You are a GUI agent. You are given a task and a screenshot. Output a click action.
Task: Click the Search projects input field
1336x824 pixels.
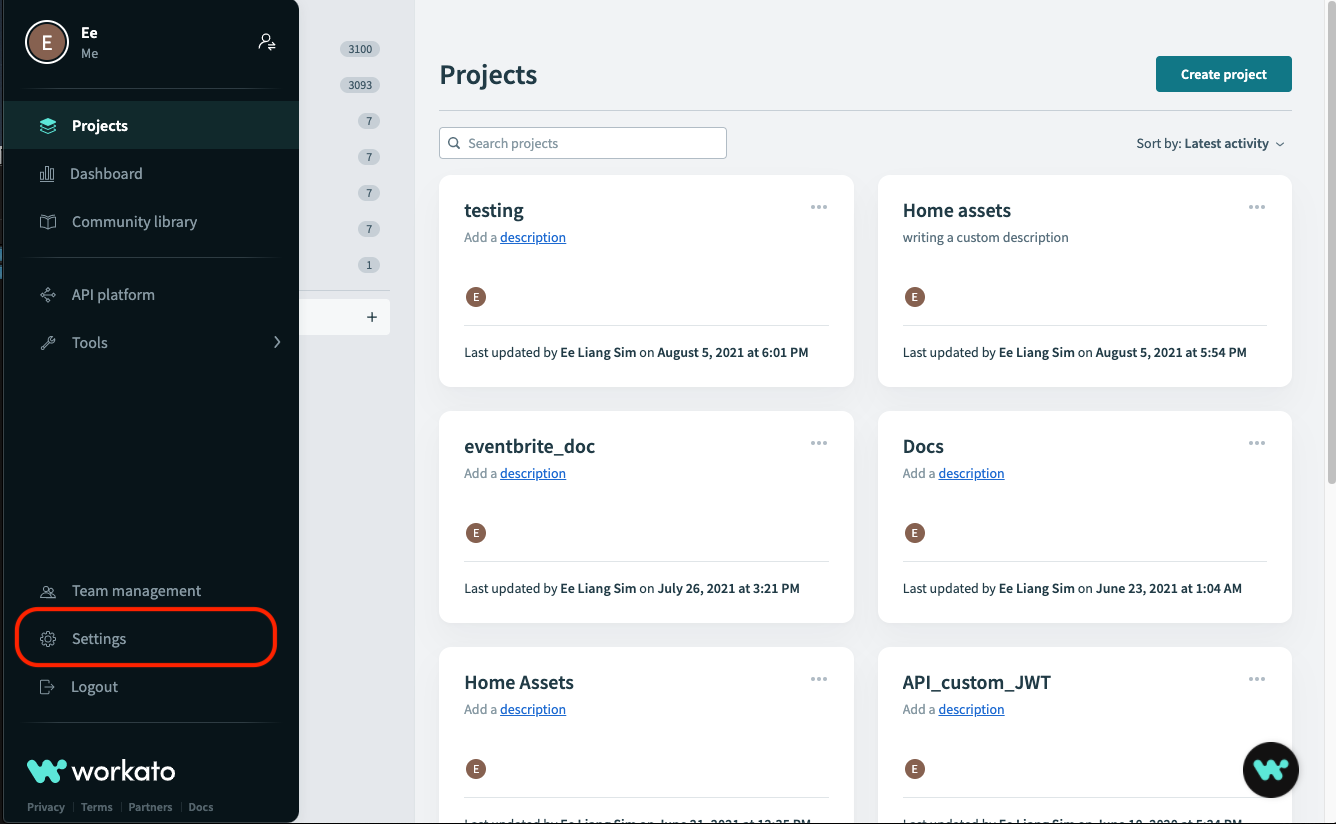tap(582, 143)
